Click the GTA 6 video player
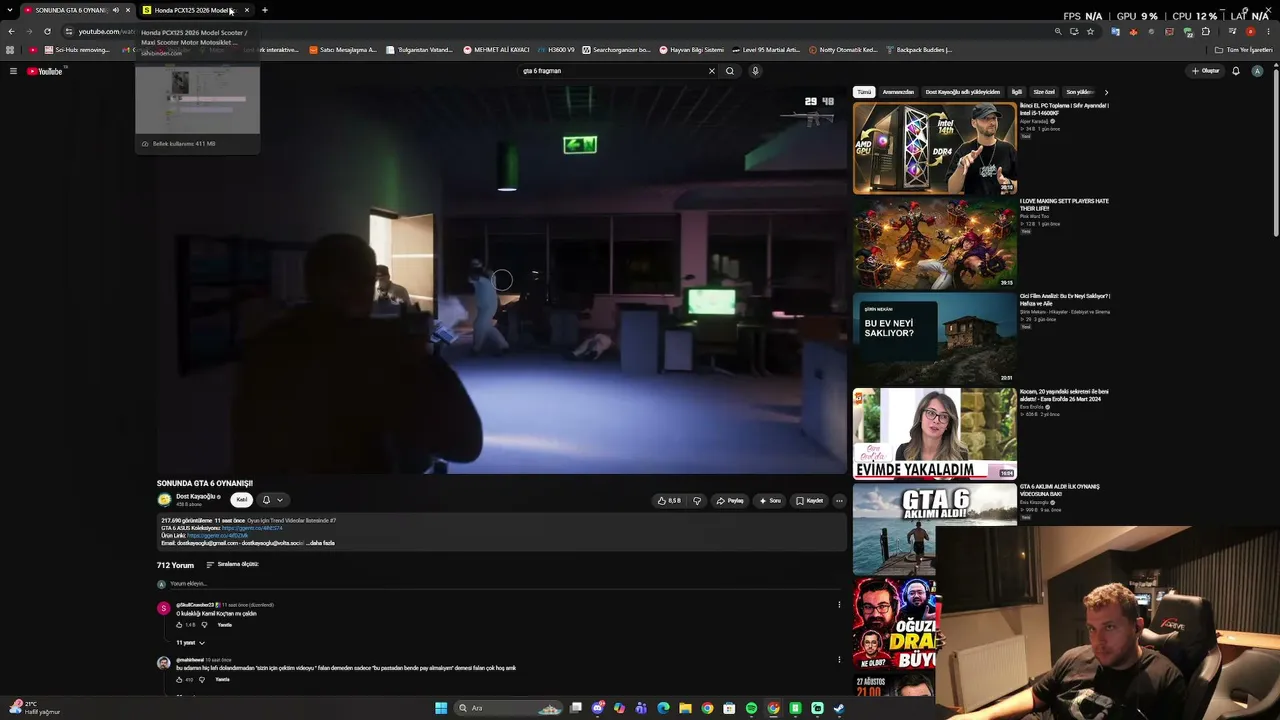 click(x=502, y=280)
